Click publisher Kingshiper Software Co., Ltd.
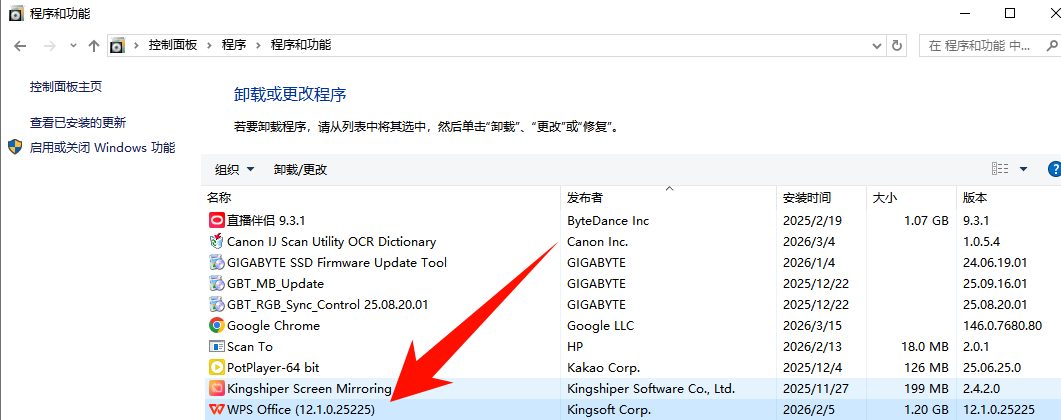Image resolution: width=1061 pixels, height=420 pixels. point(651,388)
